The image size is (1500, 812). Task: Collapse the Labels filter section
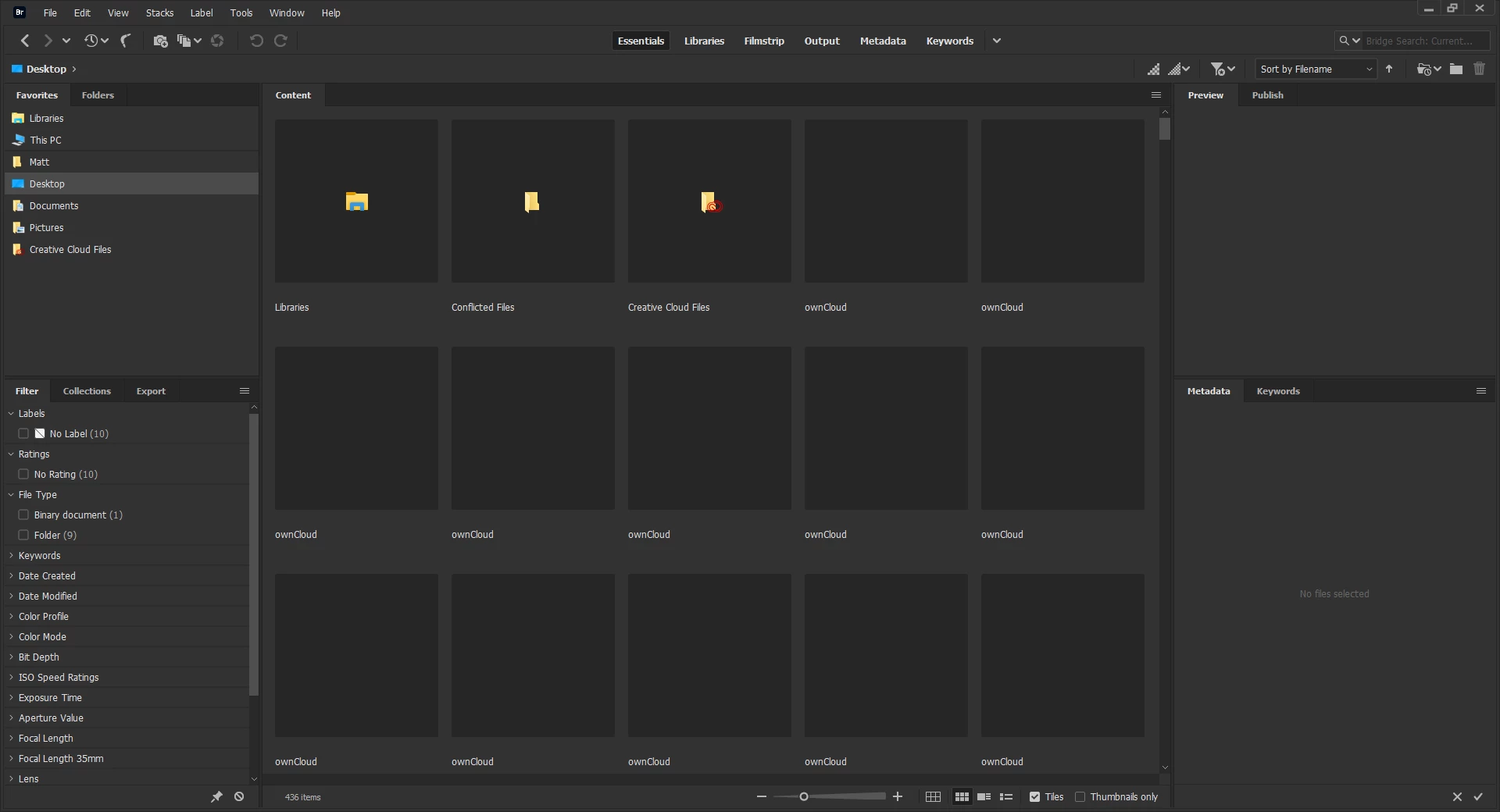(11, 413)
